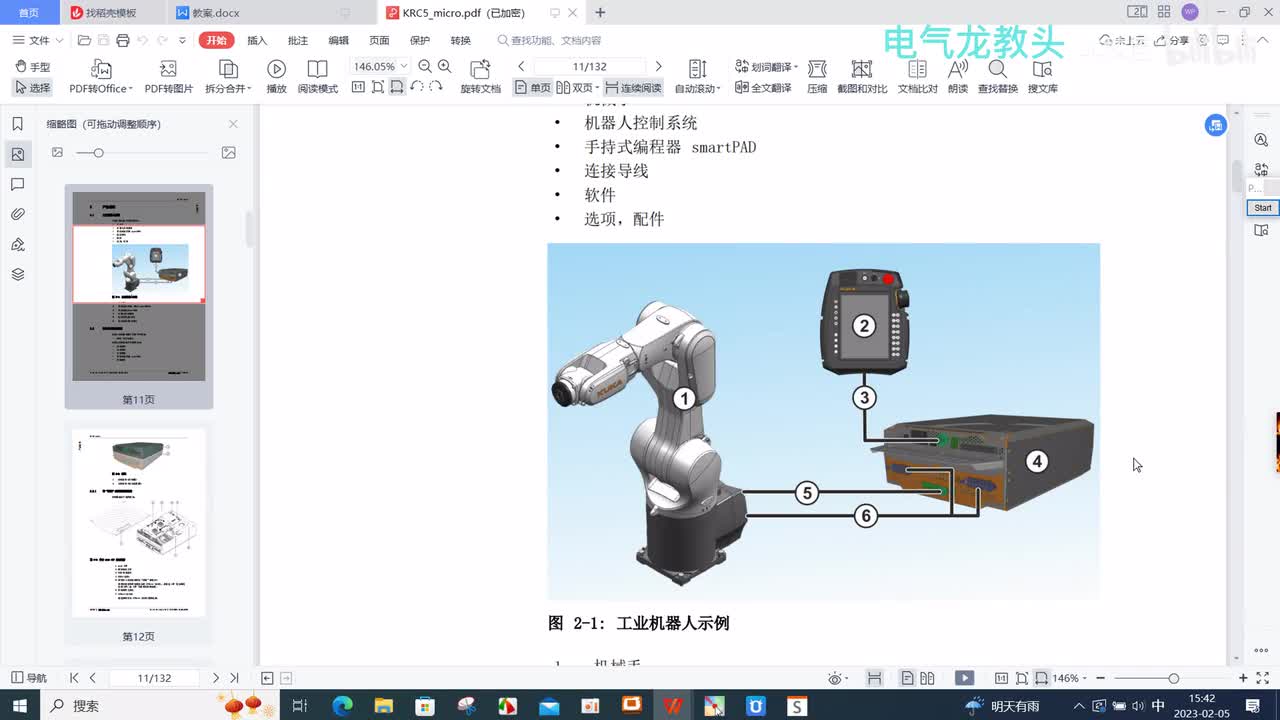Open the bookmark panel in left sidebar
The height and width of the screenshot is (720, 1280).
pyautogui.click(x=17, y=124)
